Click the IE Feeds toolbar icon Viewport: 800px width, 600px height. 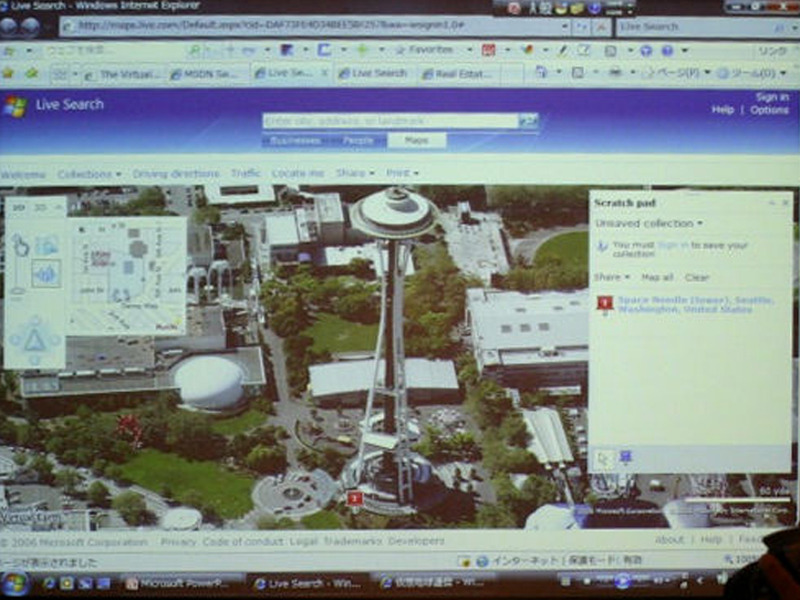[x=578, y=73]
